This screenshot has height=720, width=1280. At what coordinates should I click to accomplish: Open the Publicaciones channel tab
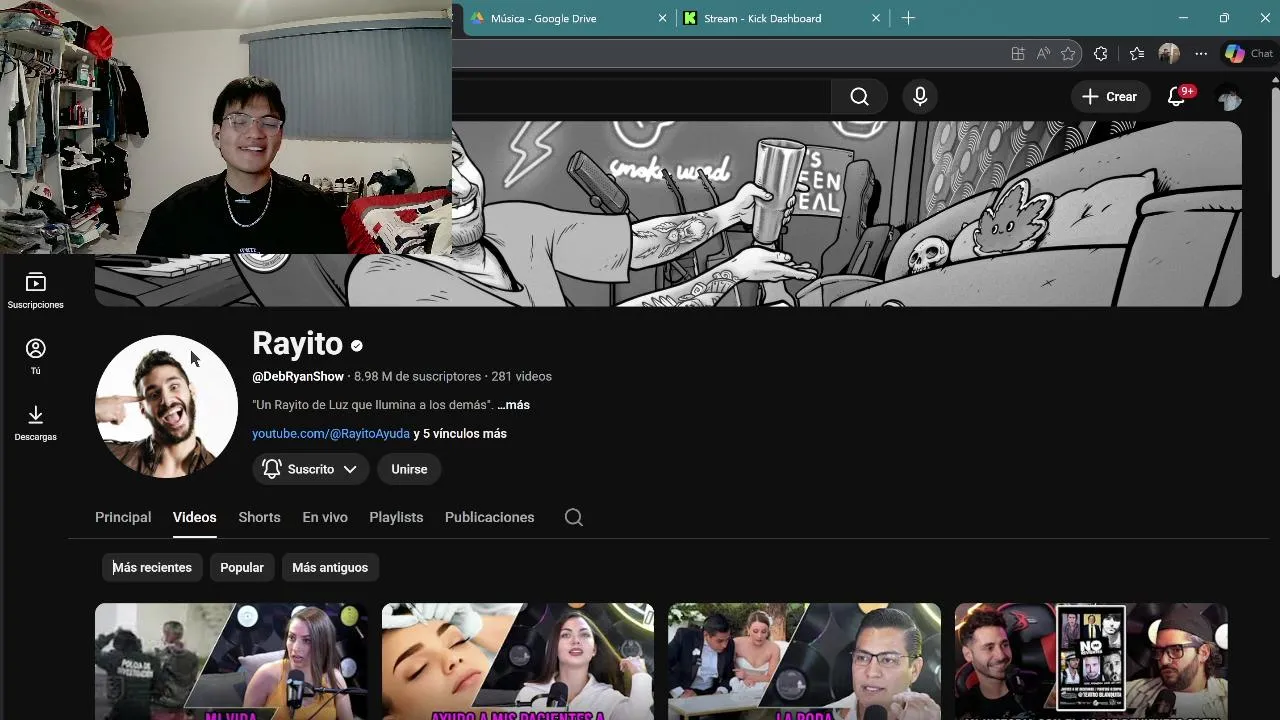[489, 517]
